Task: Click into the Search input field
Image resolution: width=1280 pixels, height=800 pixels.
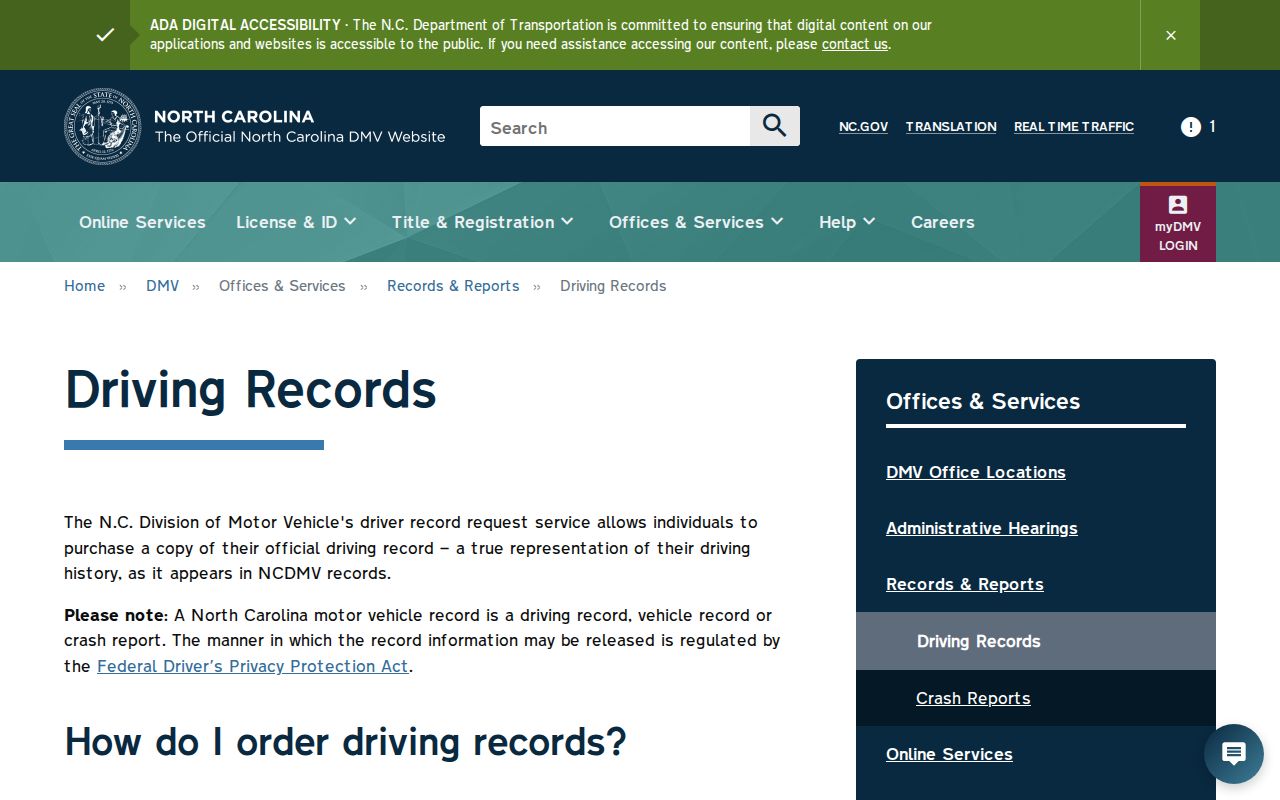Action: [x=615, y=126]
